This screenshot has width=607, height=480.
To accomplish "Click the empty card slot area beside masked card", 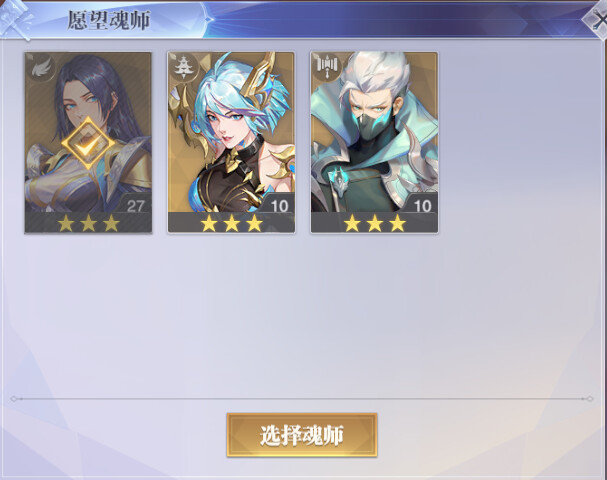I will [x=518, y=142].
